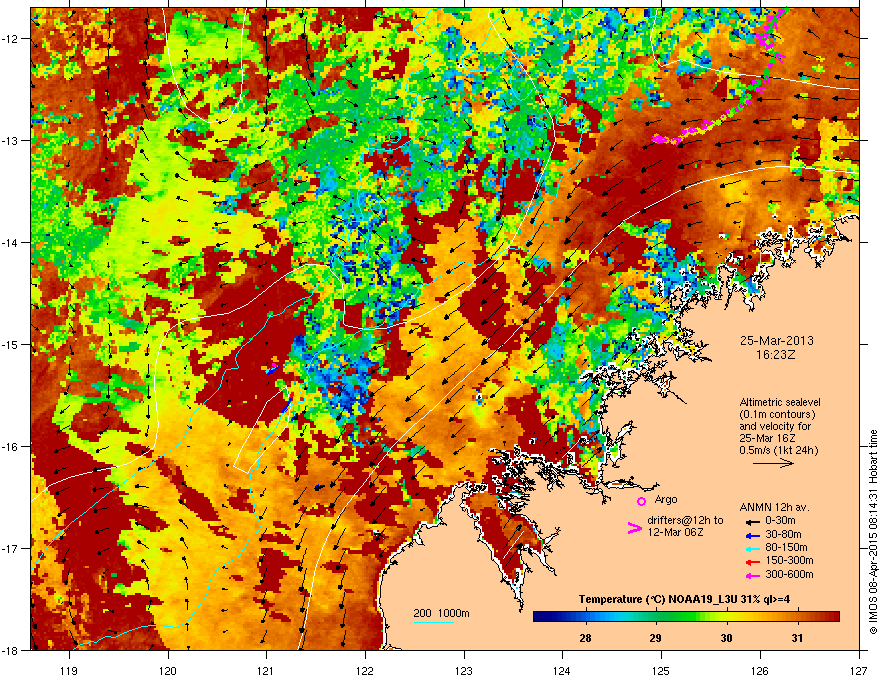Select the black 0-30m ANMN arrow symbol

(x=752, y=521)
